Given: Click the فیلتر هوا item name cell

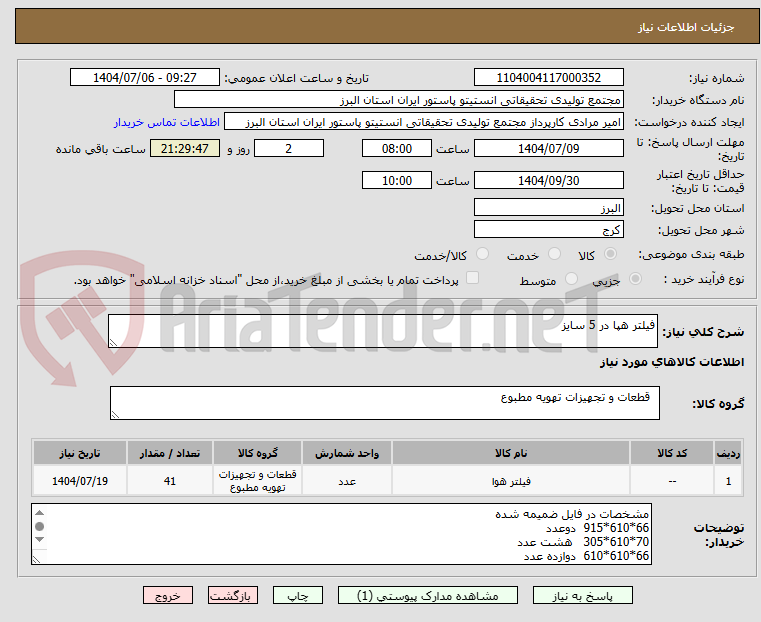Looking at the screenshot, I should point(511,481).
